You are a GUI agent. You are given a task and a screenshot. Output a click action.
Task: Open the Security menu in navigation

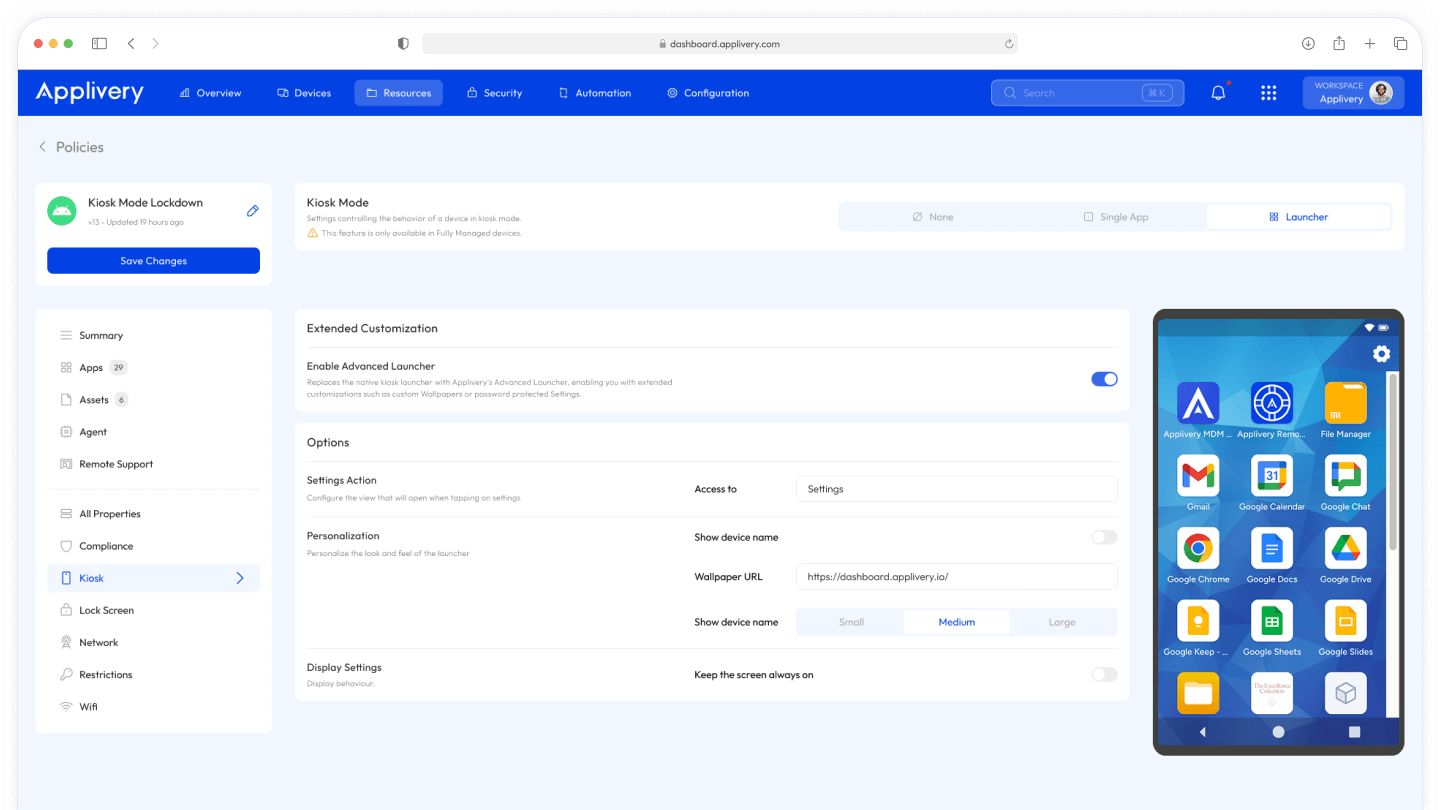click(x=494, y=93)
